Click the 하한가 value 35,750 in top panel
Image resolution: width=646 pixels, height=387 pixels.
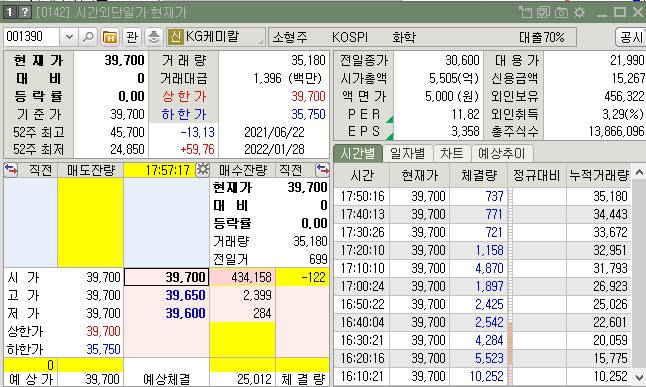(x=309, y=114)
